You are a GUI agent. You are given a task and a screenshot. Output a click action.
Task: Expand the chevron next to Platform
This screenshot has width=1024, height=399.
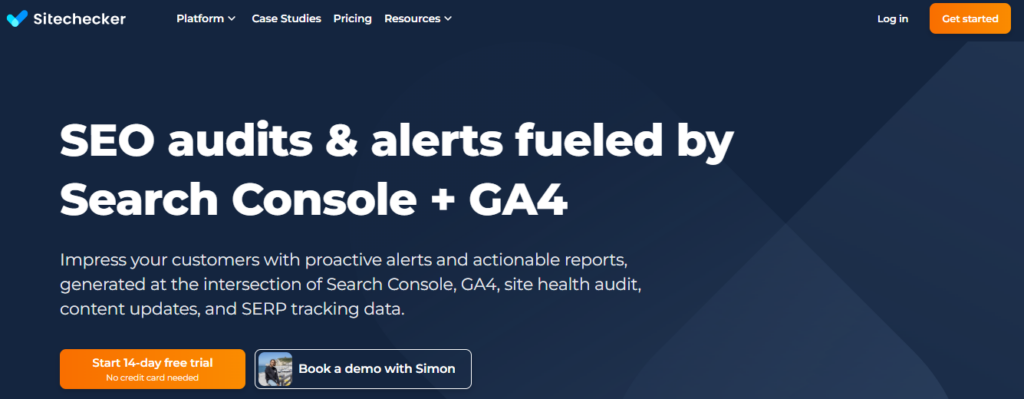(x=231, y=19)
